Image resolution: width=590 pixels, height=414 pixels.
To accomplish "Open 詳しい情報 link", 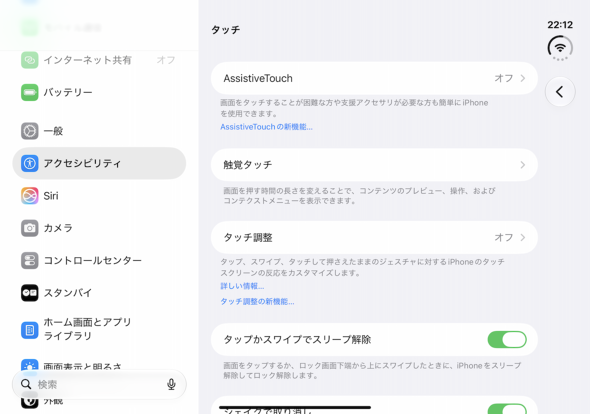I will tap(242, 286).
